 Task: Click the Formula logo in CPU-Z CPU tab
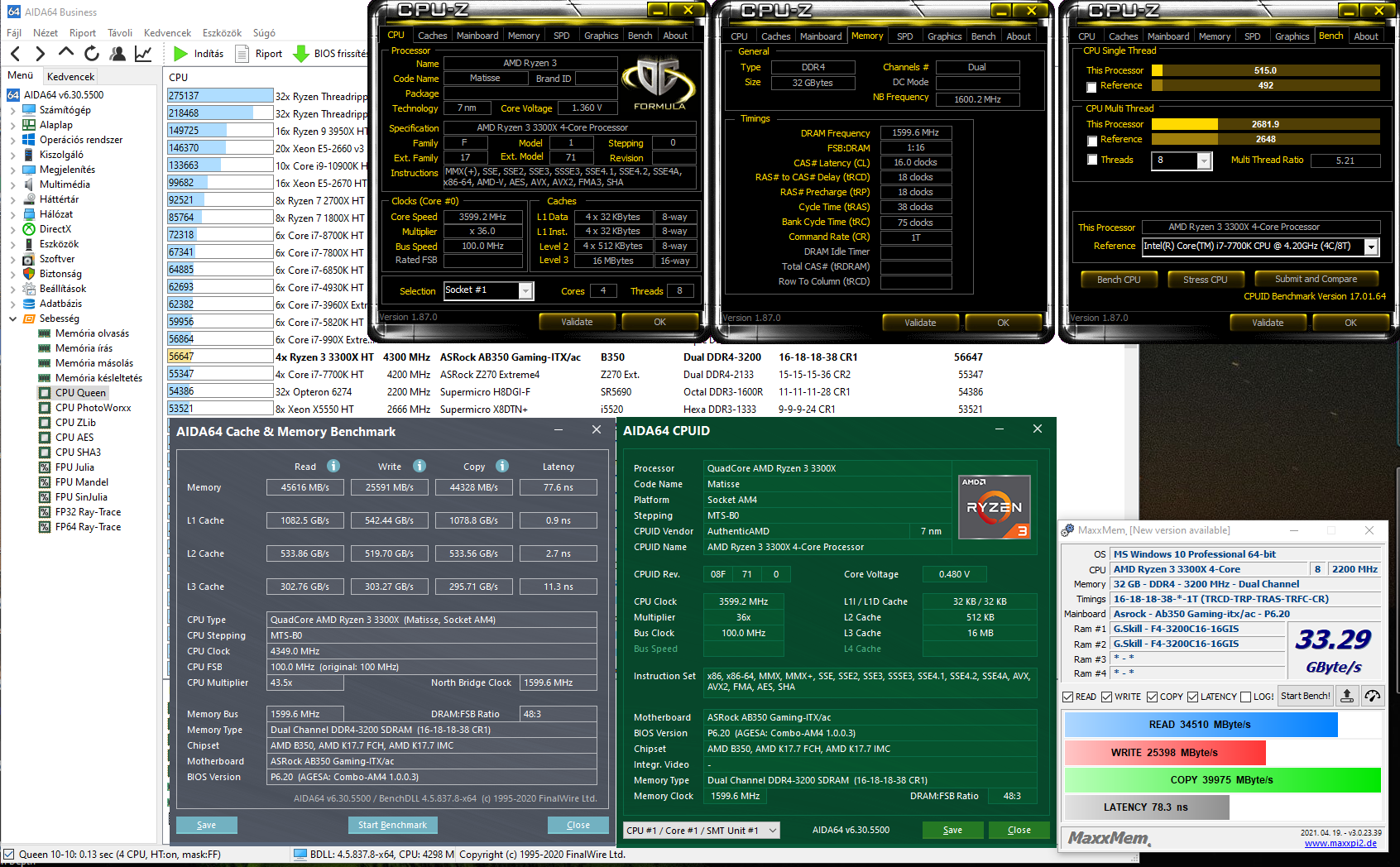point(659,83)
